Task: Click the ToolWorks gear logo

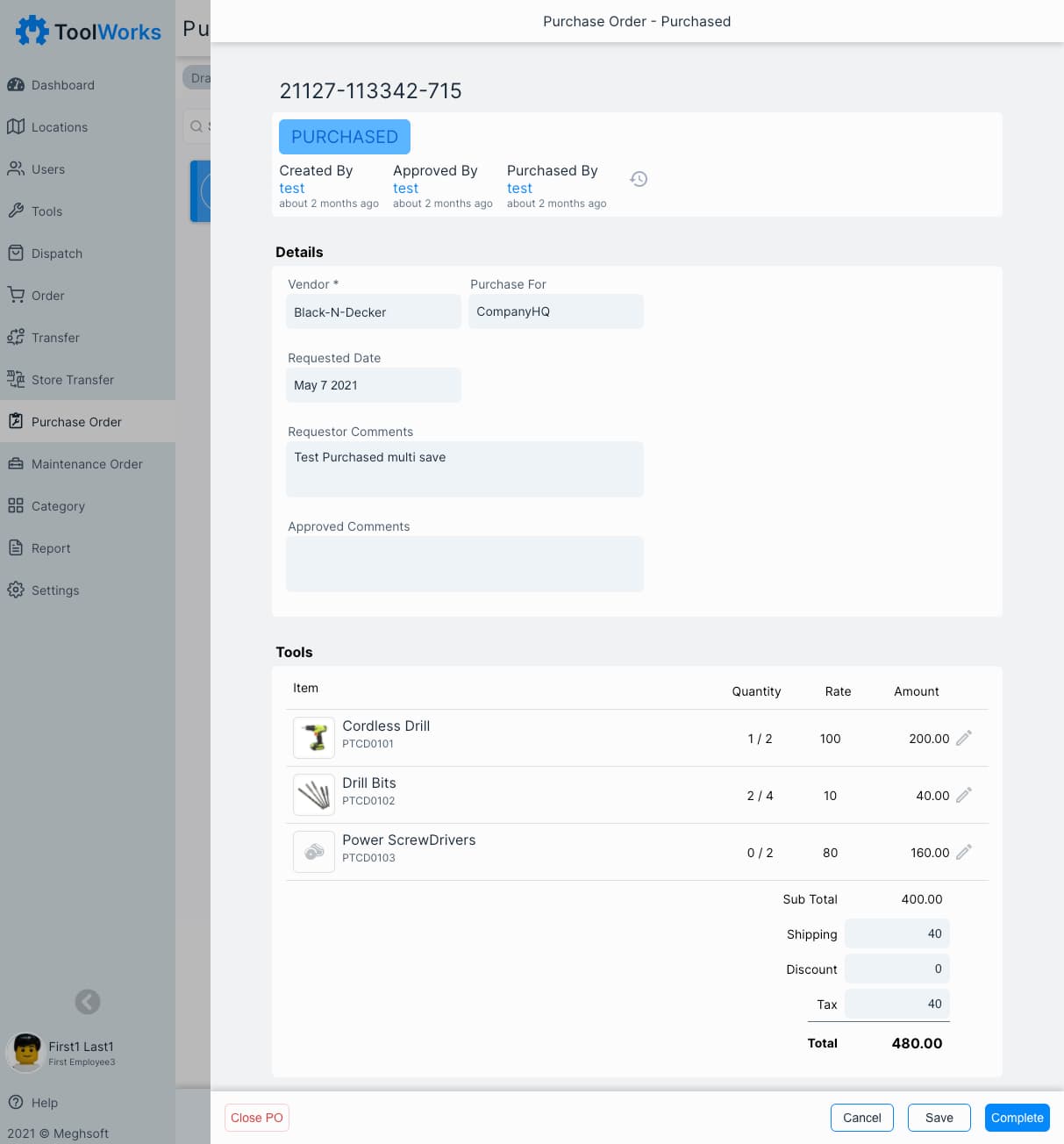Action: tap(32, 31)
